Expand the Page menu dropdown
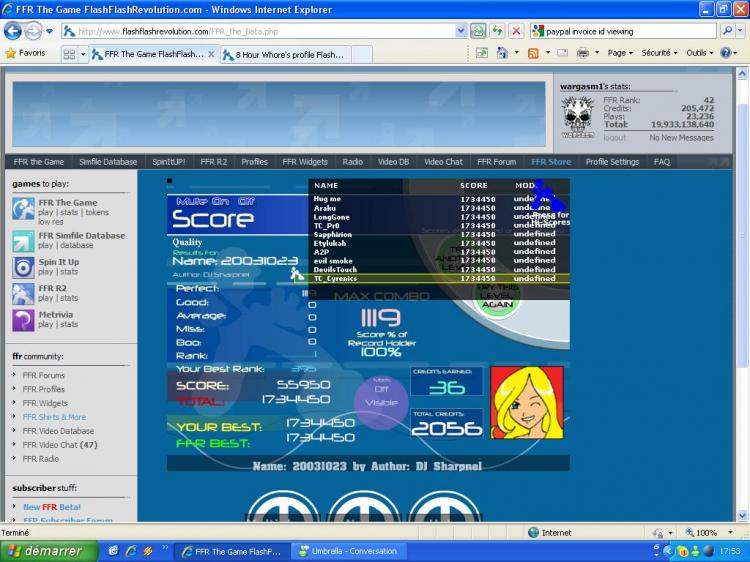 pos(620,53)
